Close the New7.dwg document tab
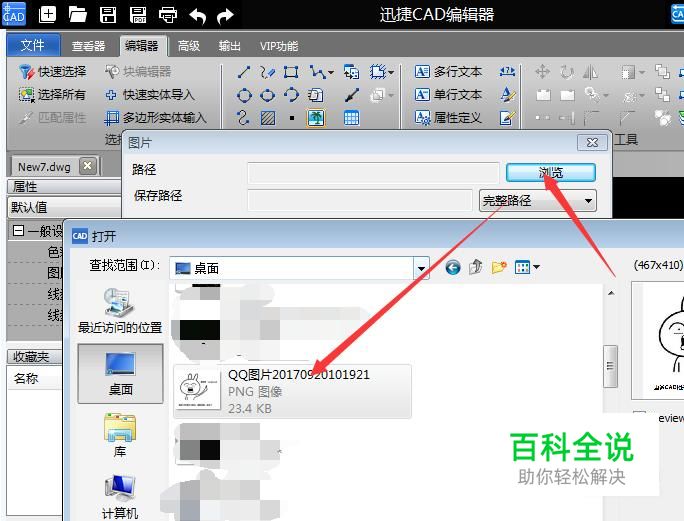This screenshot has height=521, width=684. [x=88, y=166]
